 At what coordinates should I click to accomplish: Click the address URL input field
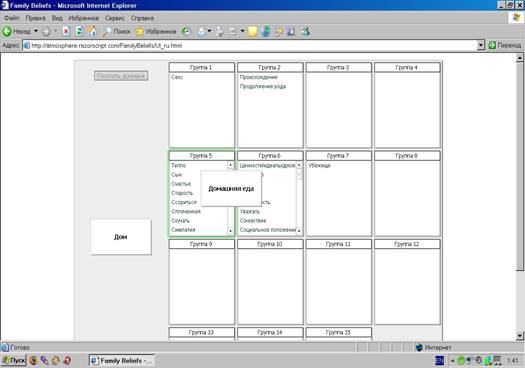click(250, 45)
